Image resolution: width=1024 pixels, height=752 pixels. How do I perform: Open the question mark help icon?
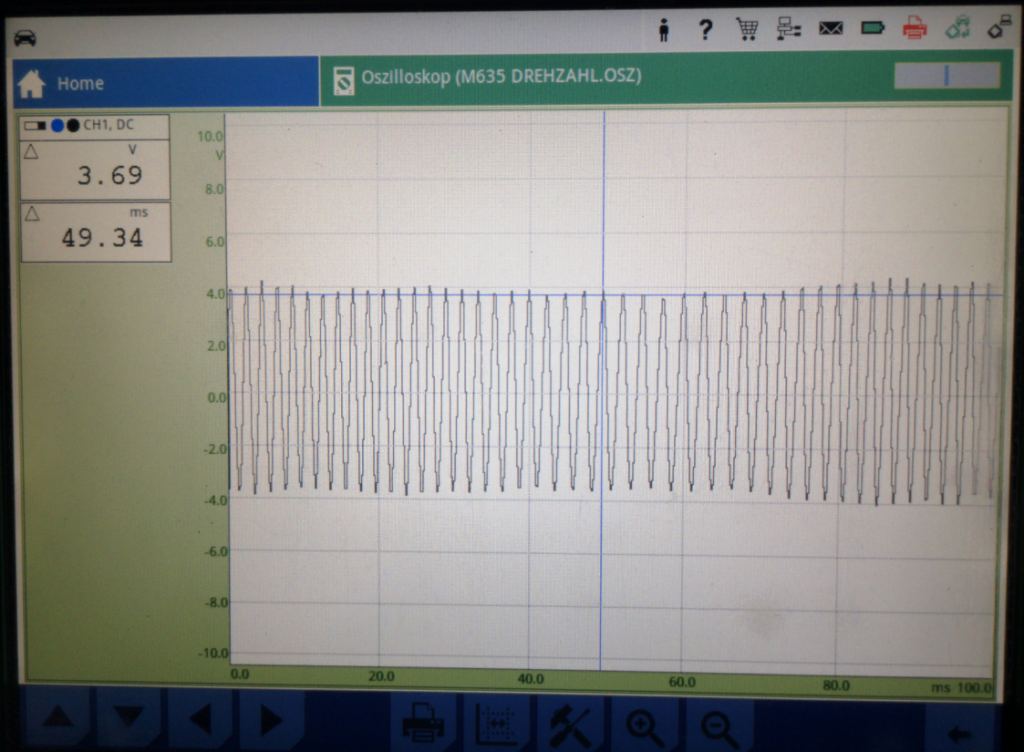[x=705, y=30]
